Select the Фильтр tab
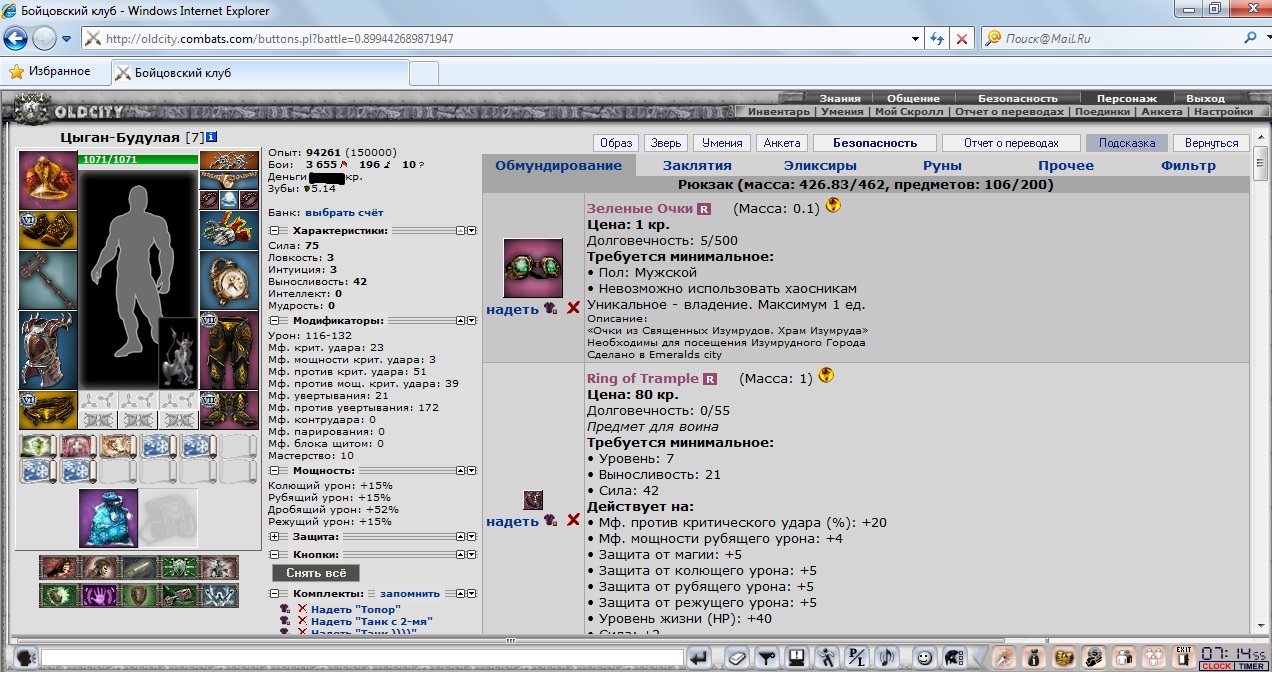The image size is (1272, 674). [x=1188, y=166]
